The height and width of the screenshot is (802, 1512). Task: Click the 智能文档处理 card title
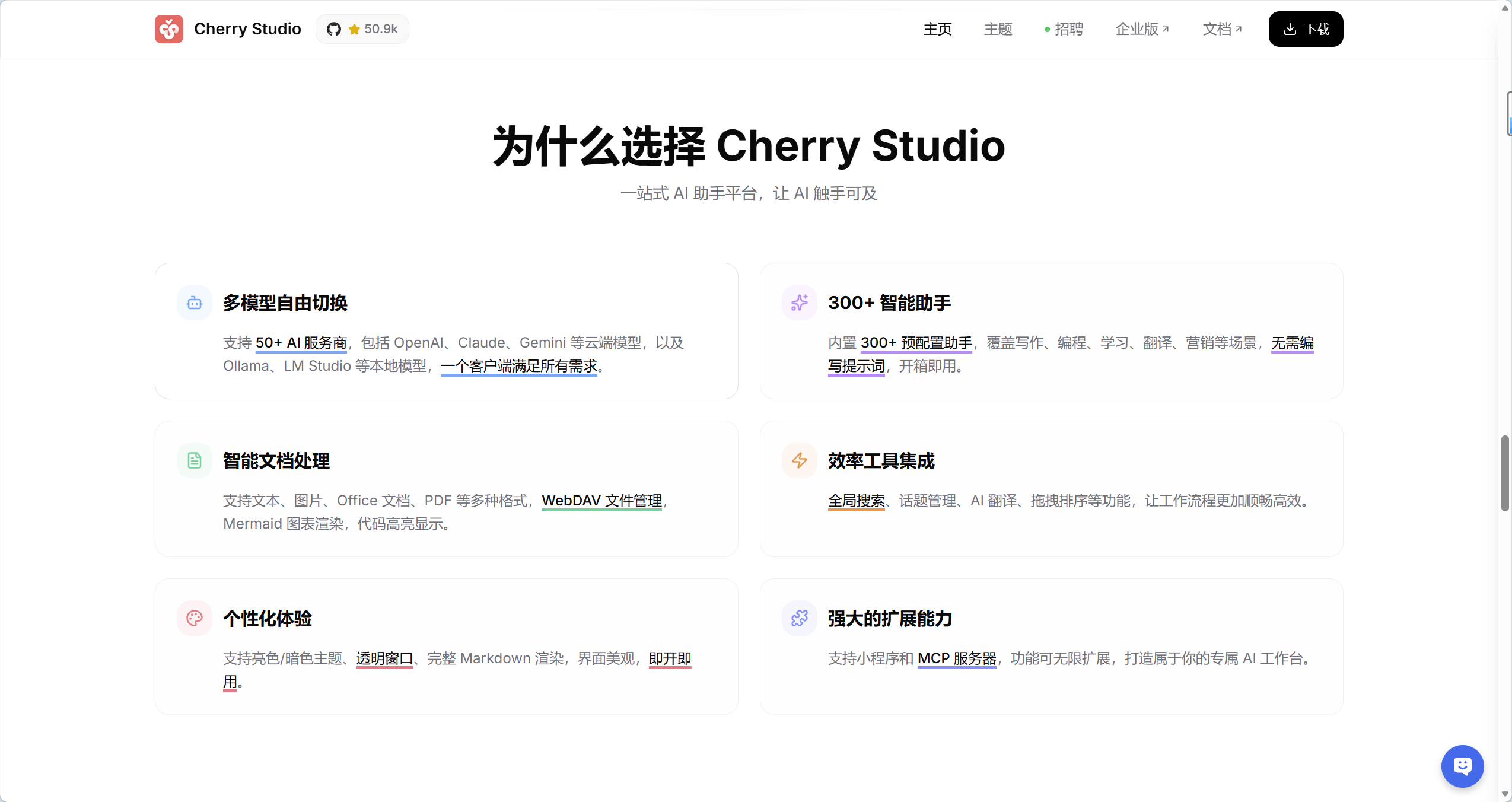coord(276,461)
